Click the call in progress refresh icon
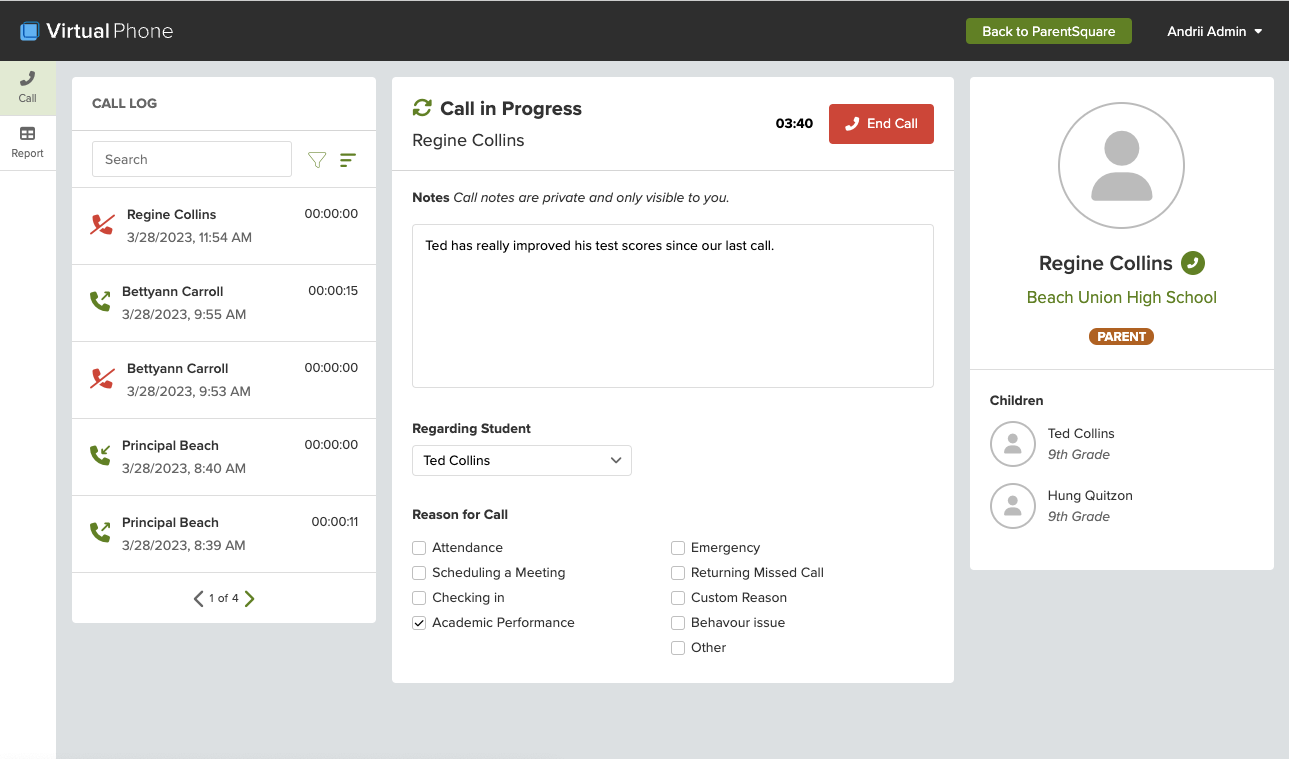Screen dimensions: 1289x759 point(422,108)
